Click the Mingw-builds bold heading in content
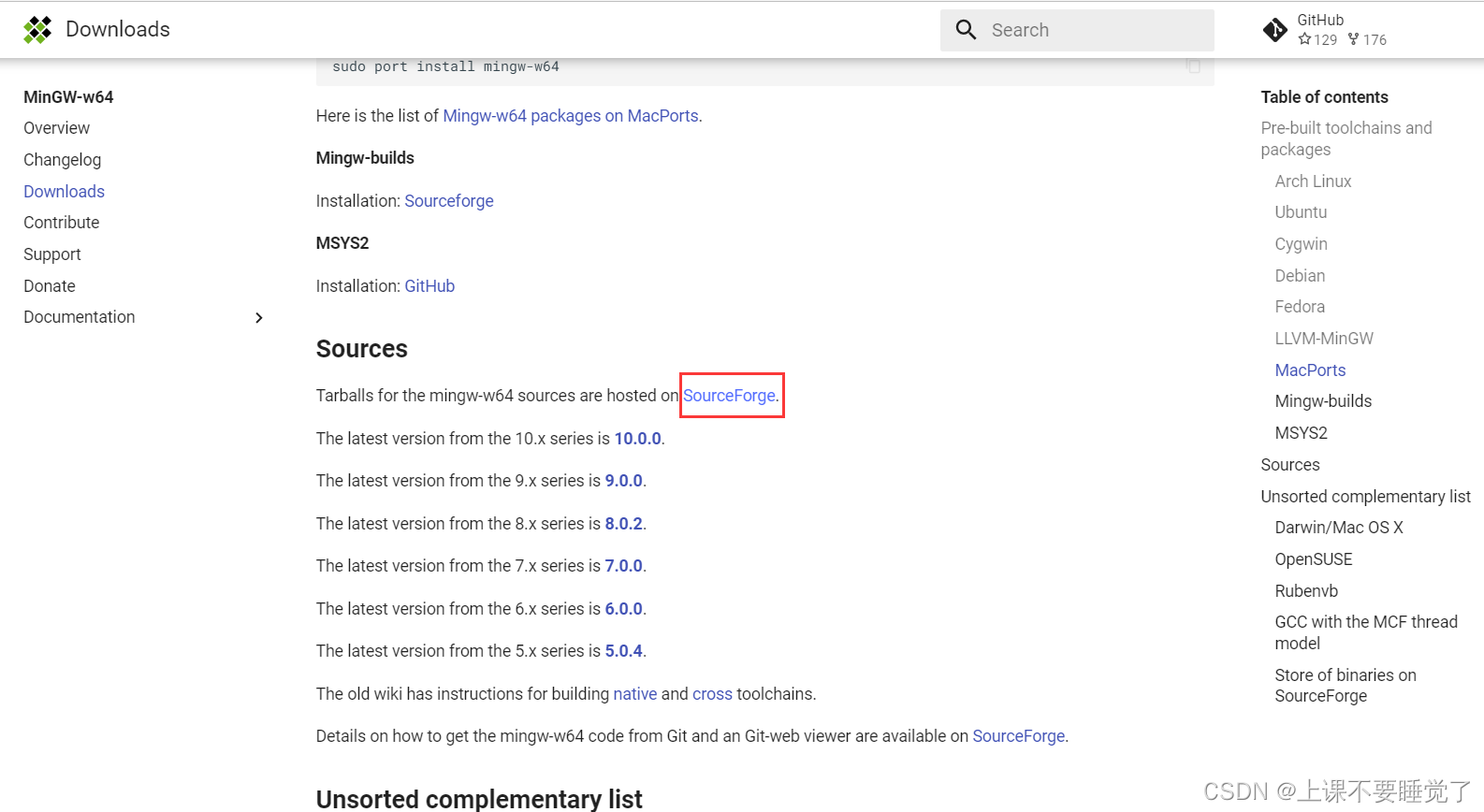The image size is (1484, 812). pos(365,158)
